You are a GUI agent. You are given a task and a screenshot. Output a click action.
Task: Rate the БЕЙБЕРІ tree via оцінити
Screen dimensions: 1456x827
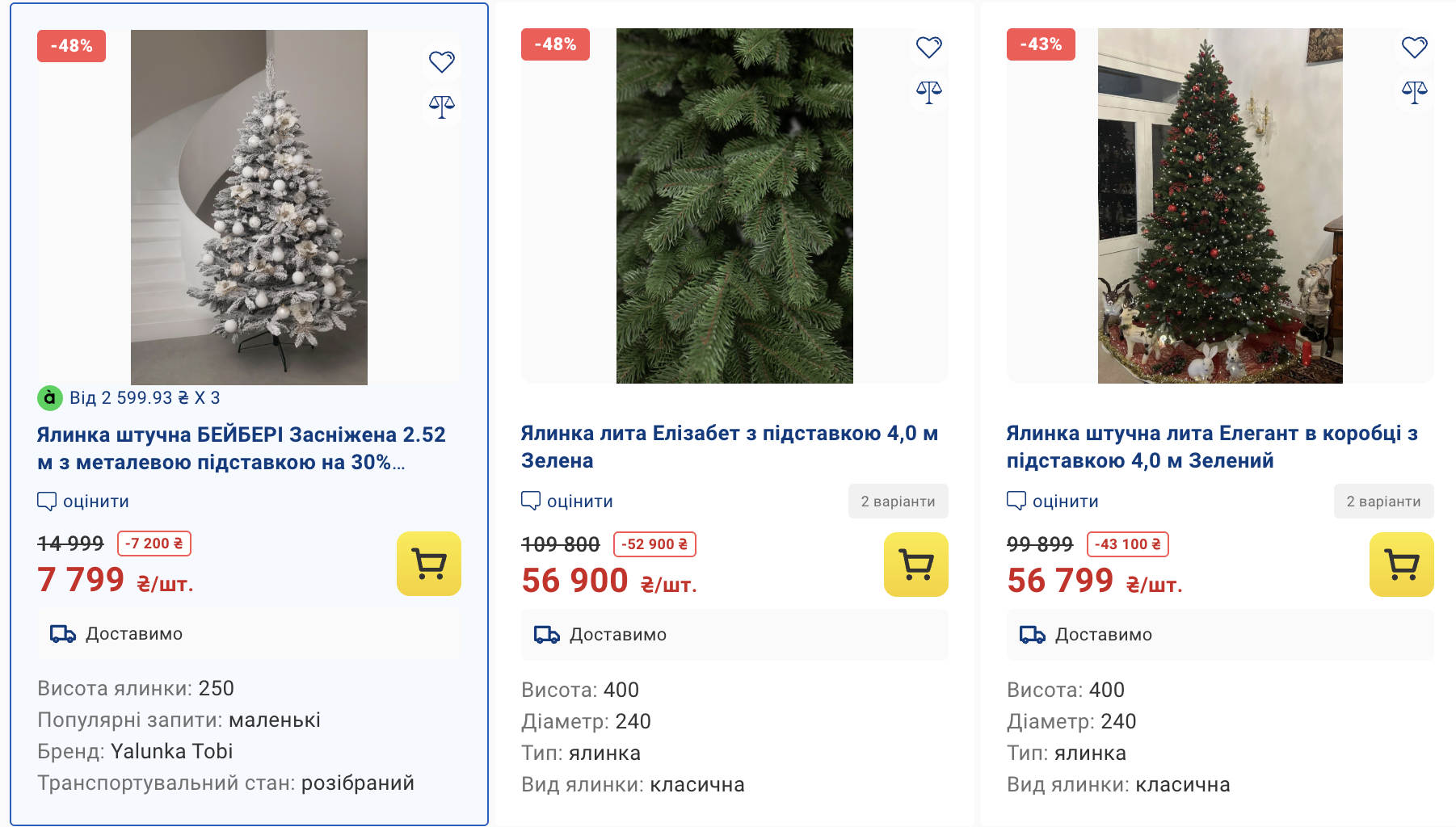[x=83, y=502]
